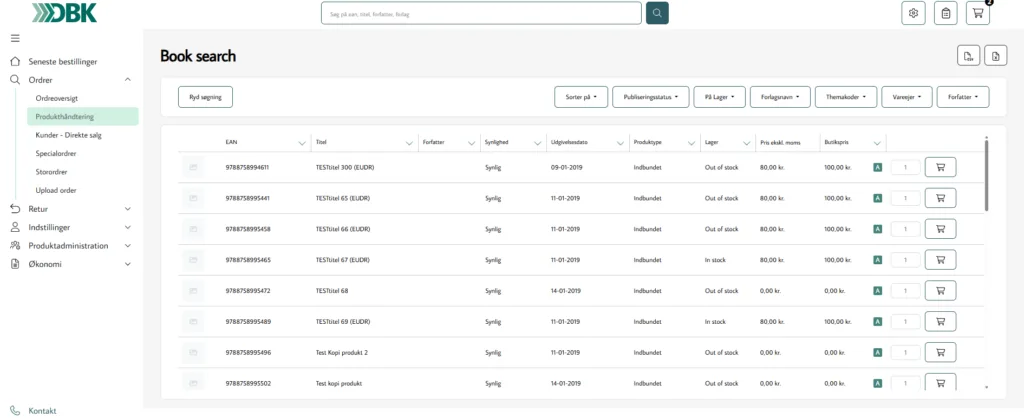Add Test Kopi produkt 2 to cart
Viewport: 1024px width, 418px height.
[x=940, y=352]
